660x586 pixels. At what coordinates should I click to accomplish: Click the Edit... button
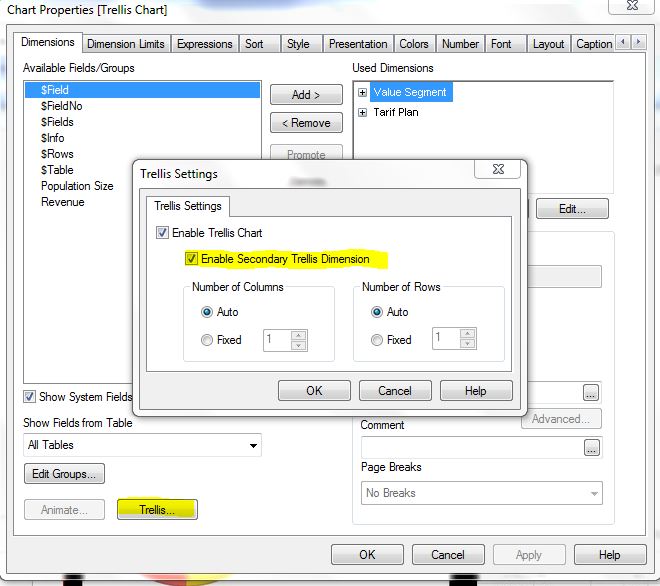(572, 209)
